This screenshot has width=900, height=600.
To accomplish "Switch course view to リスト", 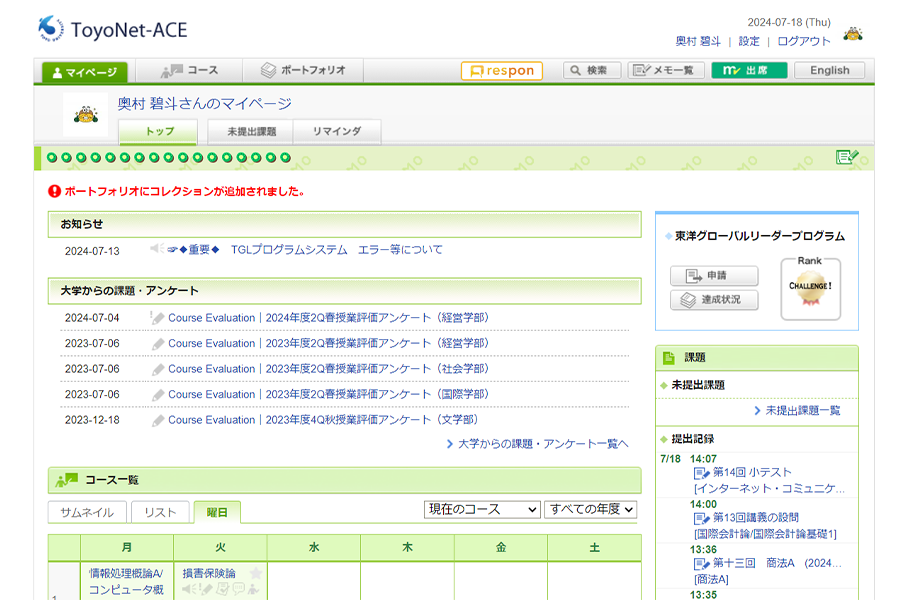I will click(x=160, y=512).
